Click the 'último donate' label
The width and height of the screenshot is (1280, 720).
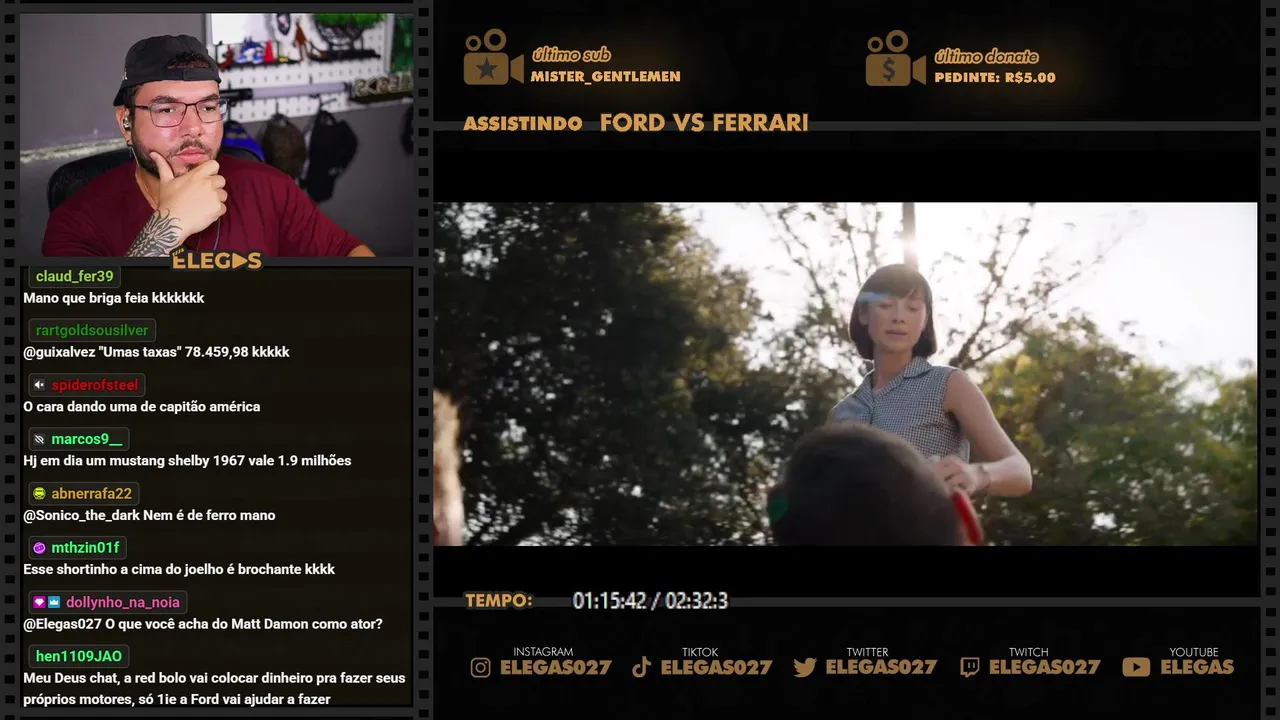click(986, 56)
